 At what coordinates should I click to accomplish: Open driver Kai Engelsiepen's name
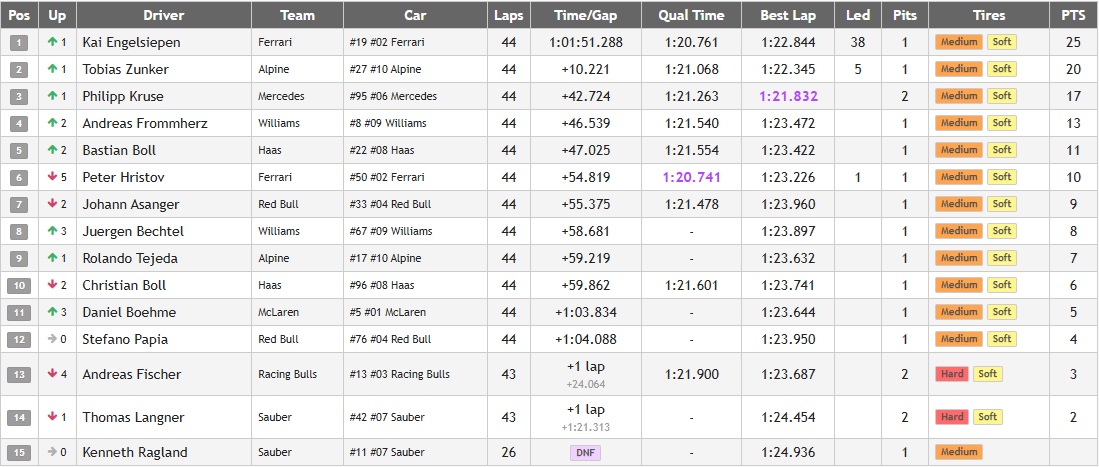[132, 43]
